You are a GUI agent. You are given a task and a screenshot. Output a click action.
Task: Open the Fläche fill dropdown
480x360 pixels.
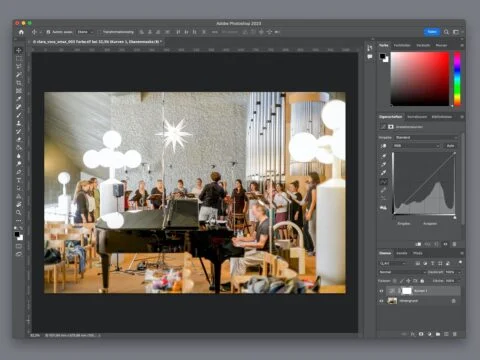click(459, 281)
